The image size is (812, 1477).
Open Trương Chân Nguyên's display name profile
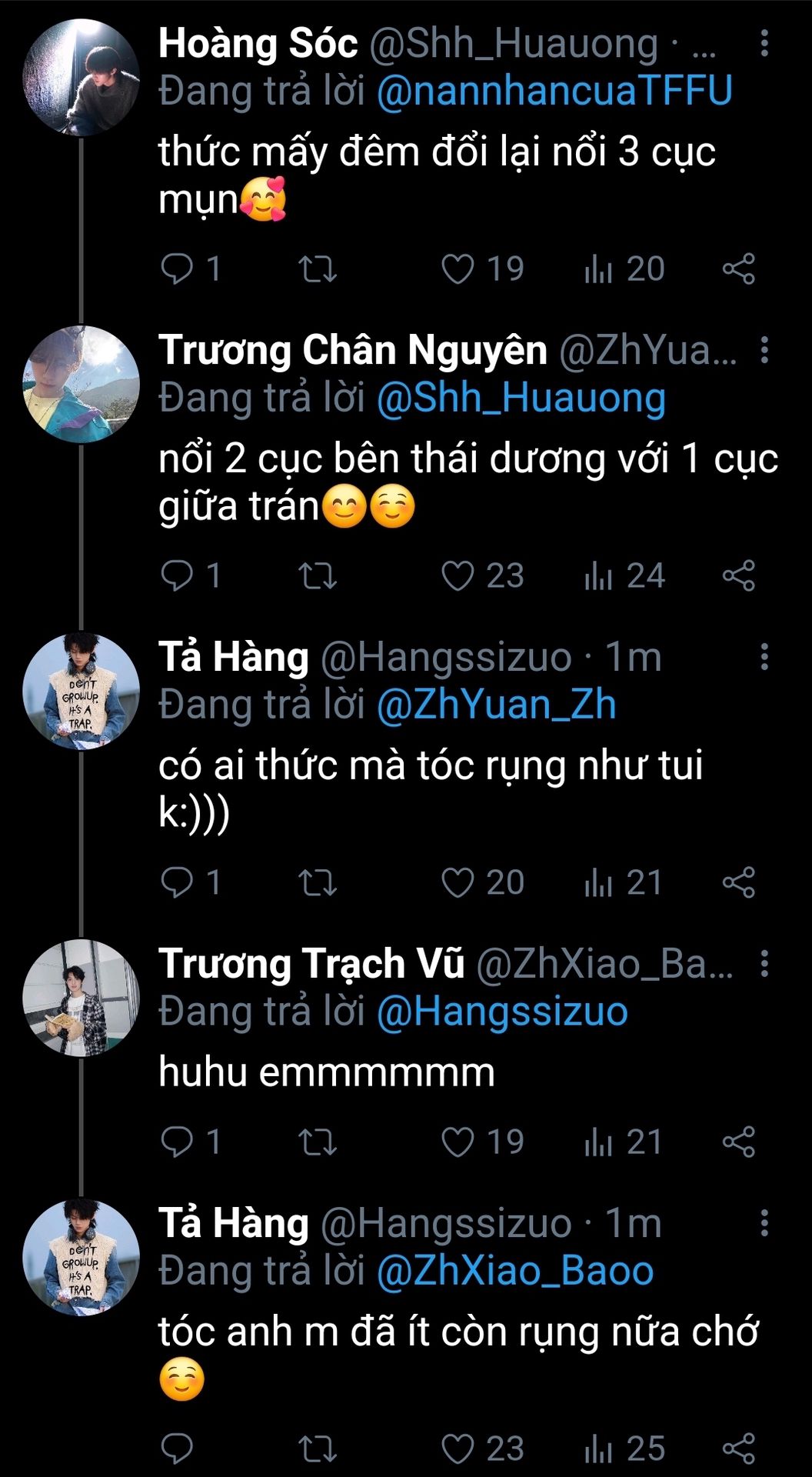[352, 350]
